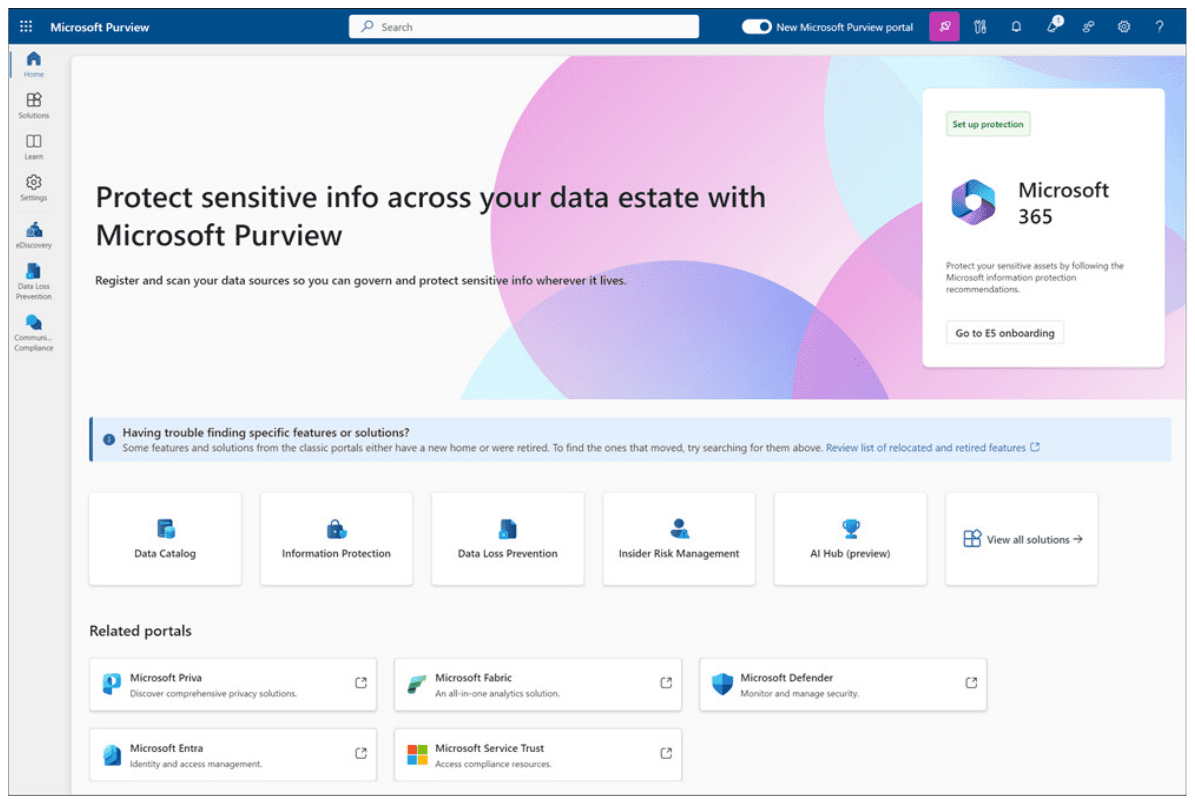Open eDiscovery from the sidebar
Image resolution: width=1195 pixels, height=804 pixels.
(x=34, y=235)
